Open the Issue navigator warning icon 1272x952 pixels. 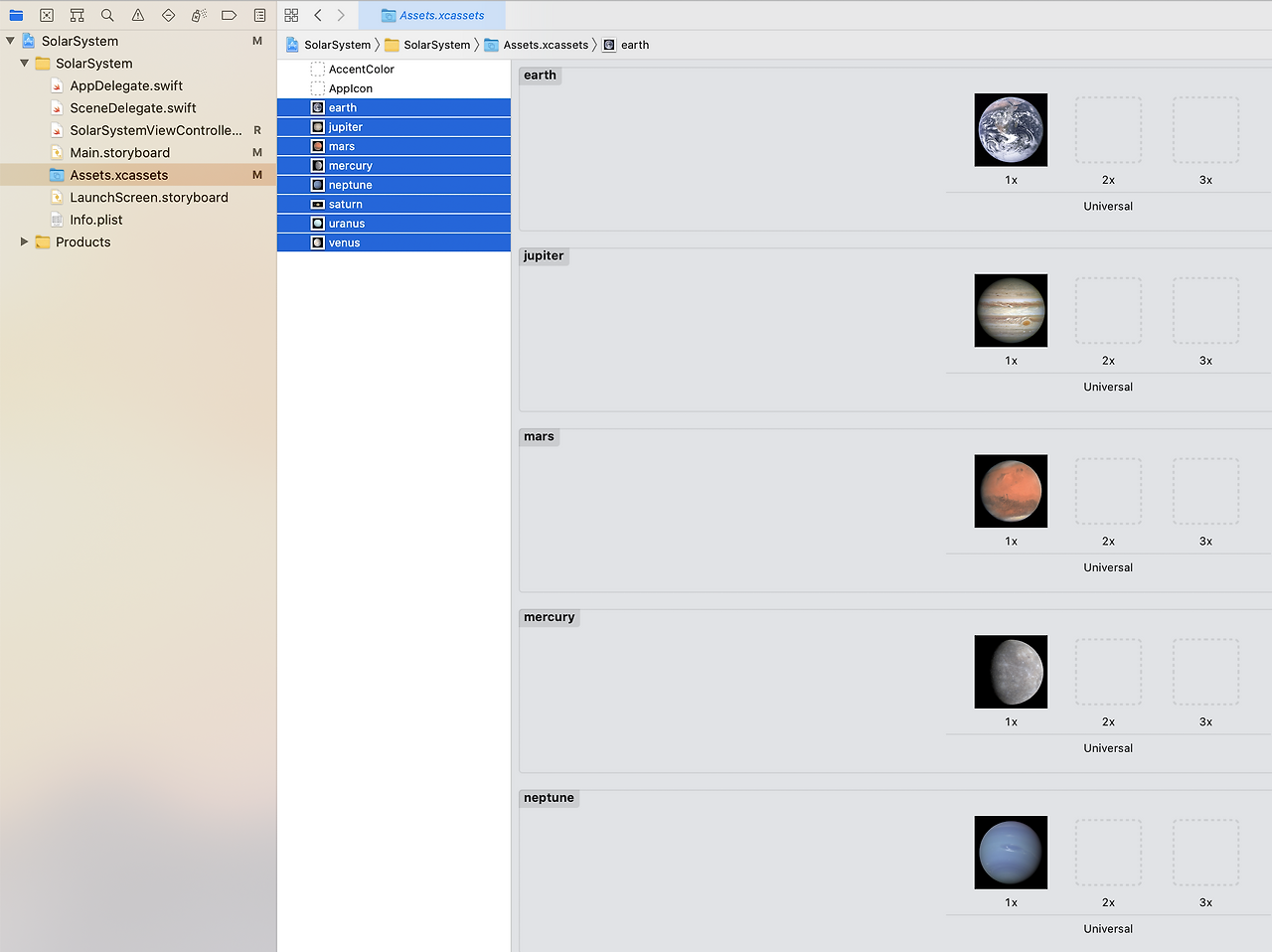138,15
